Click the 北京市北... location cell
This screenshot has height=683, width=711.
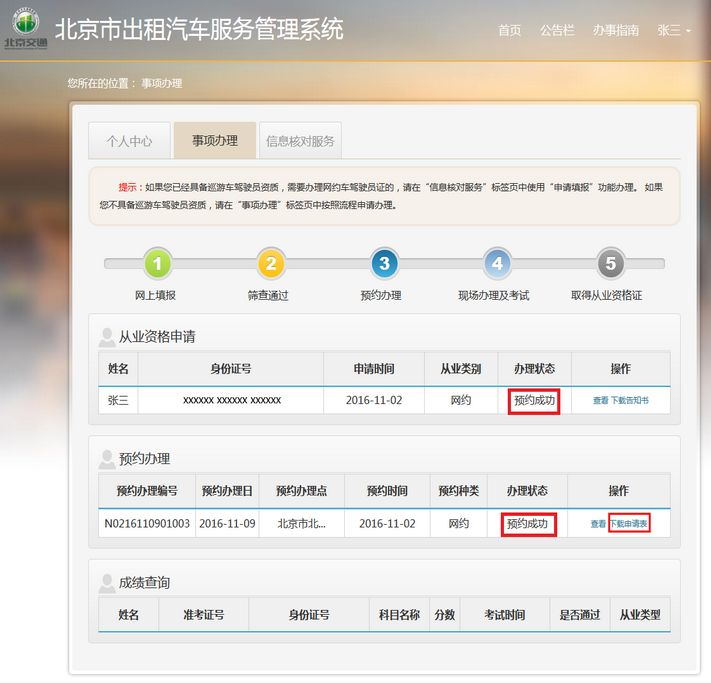[x=302, y=524]
